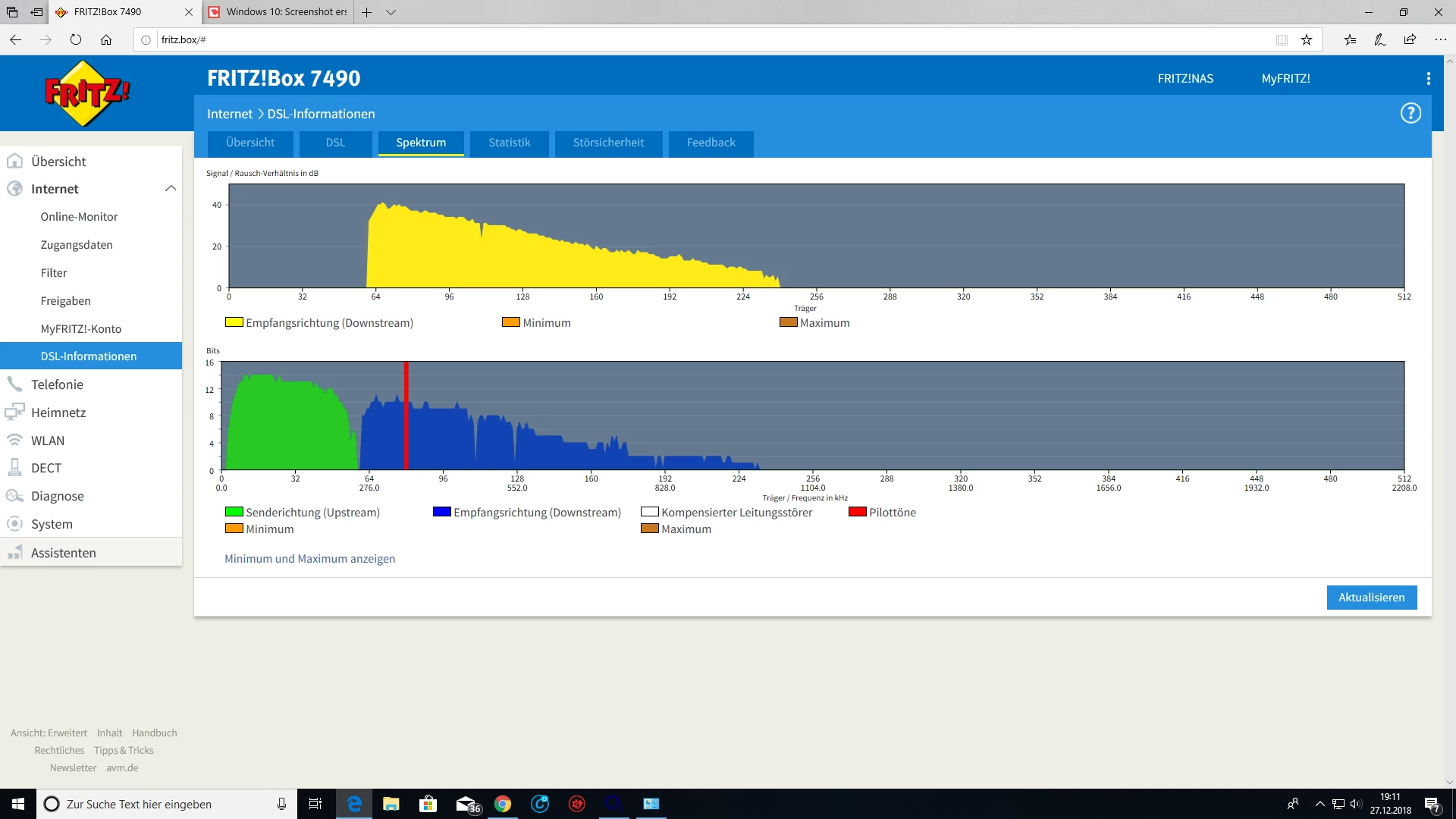Click the Diagnose sidebar icon
This screenshot has width=1456, height=819.
point(14,496)
